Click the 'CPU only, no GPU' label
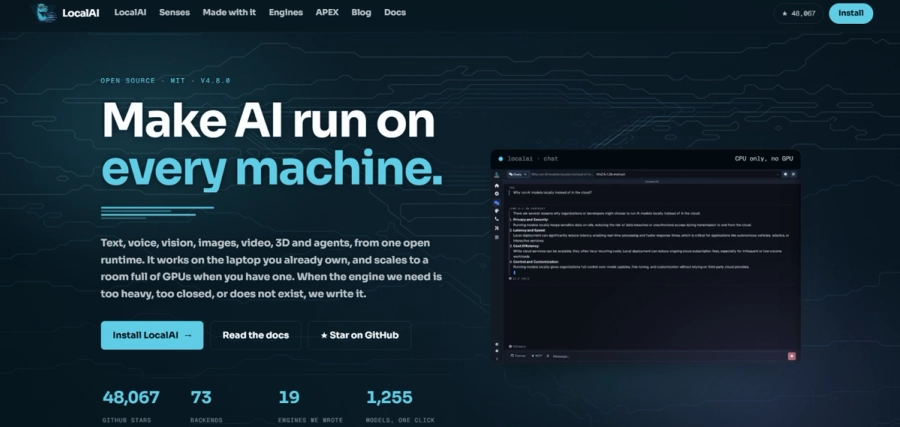900x427 pixels. [x=764, y=158]
